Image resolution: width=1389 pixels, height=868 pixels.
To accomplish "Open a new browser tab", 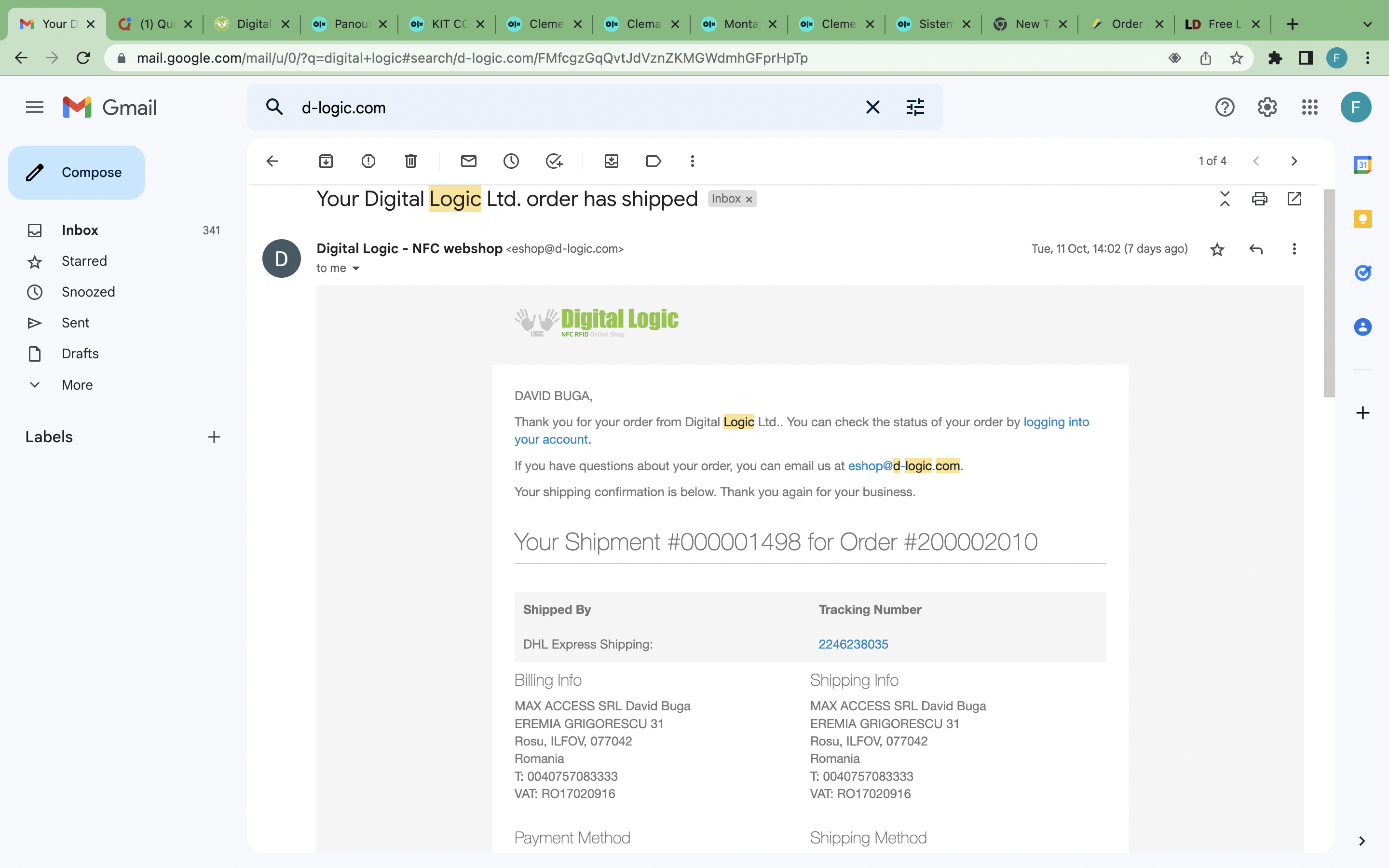I will 1292,24.
